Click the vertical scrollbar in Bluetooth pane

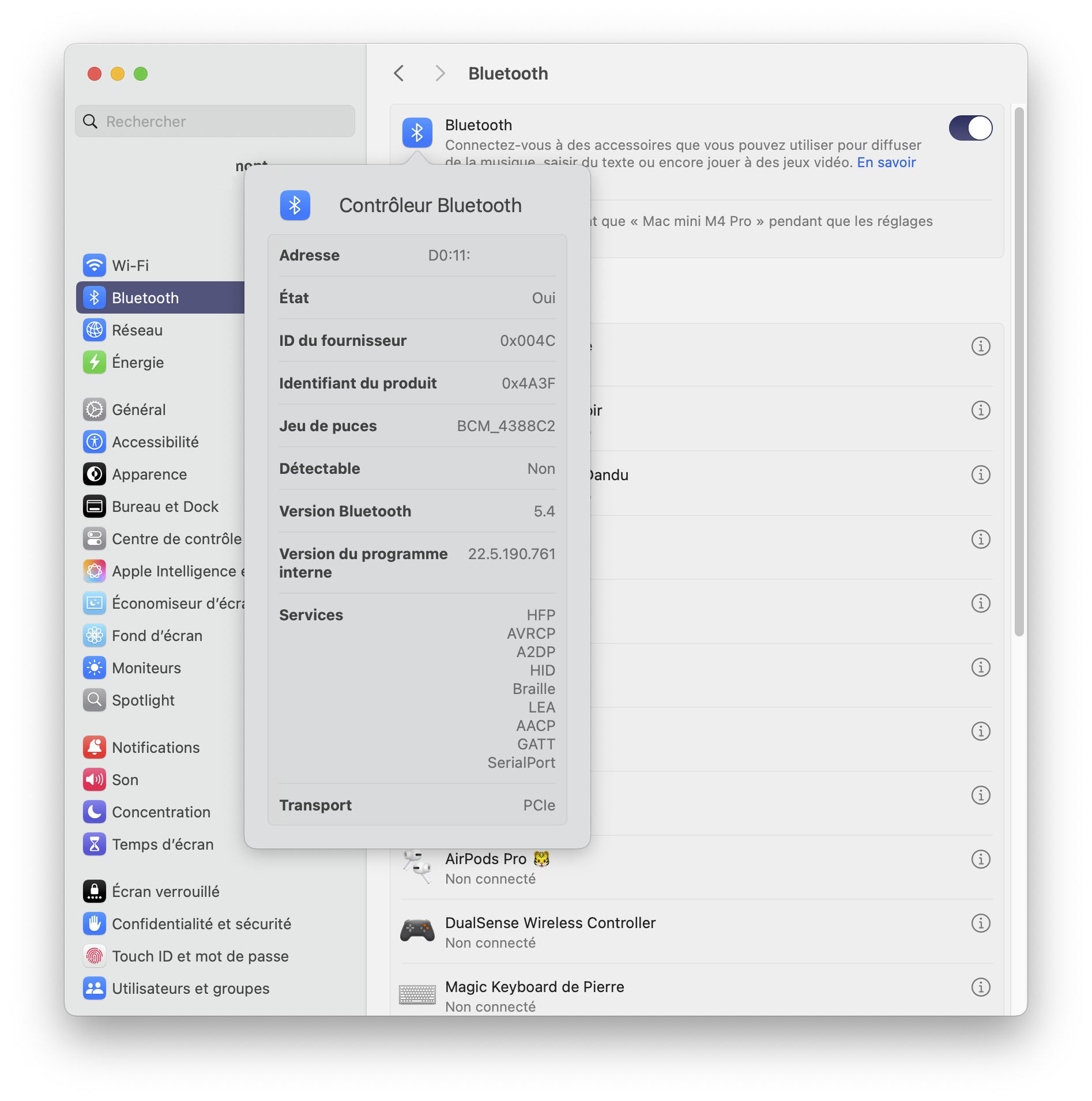tap(1019, 372)
